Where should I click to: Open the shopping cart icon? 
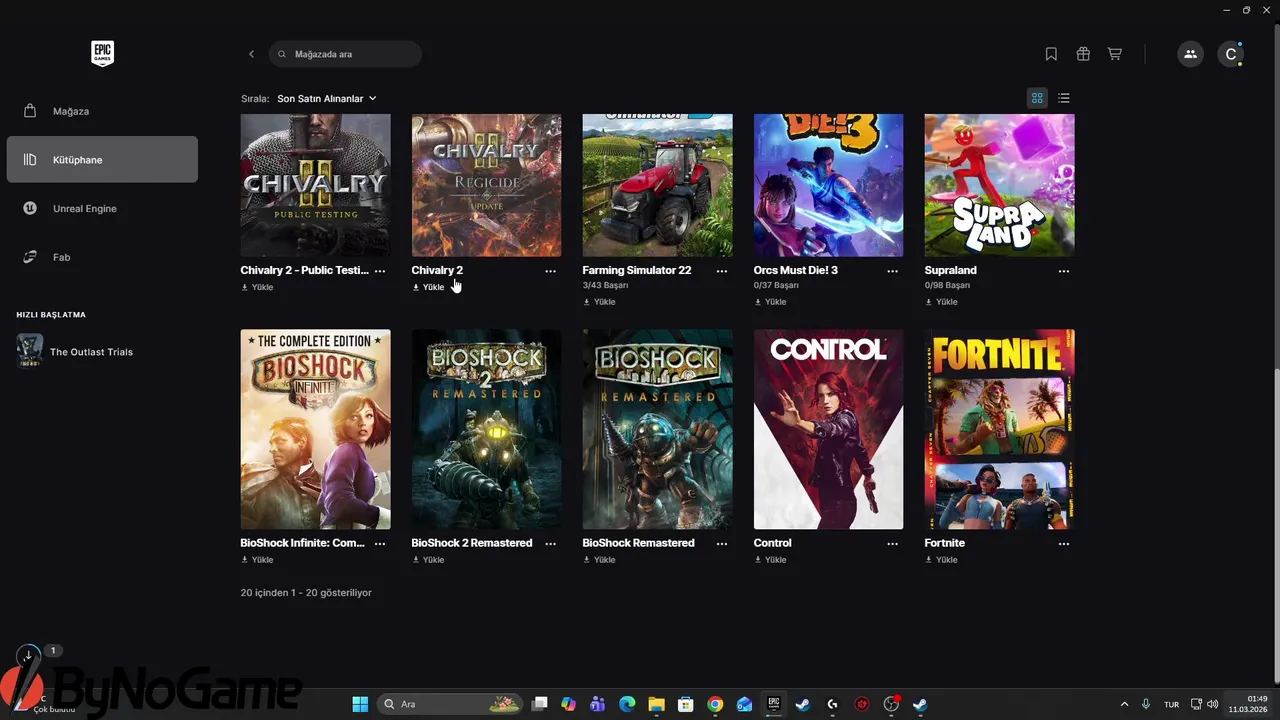[x=1114, y=54]
